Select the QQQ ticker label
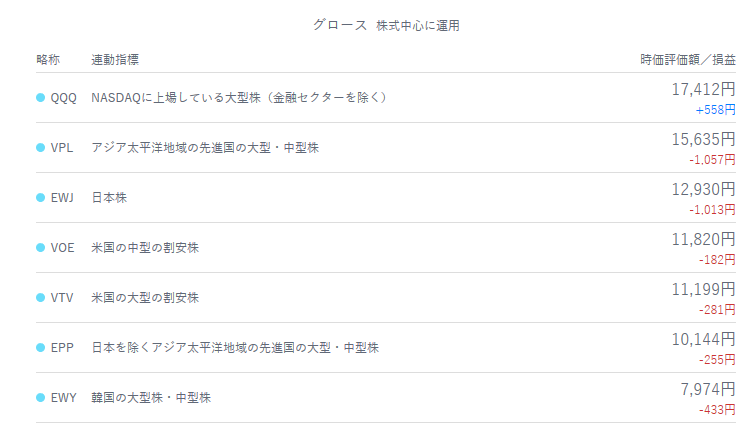The width and height of the screenshot is (756, 444). pos(64,98)
